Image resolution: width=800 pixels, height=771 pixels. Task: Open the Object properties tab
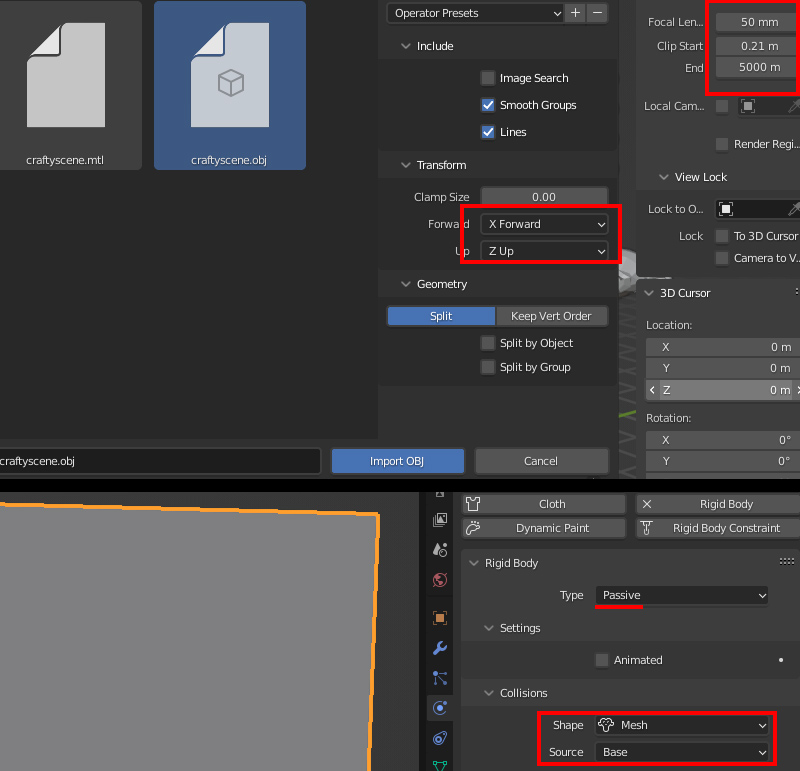440,618
